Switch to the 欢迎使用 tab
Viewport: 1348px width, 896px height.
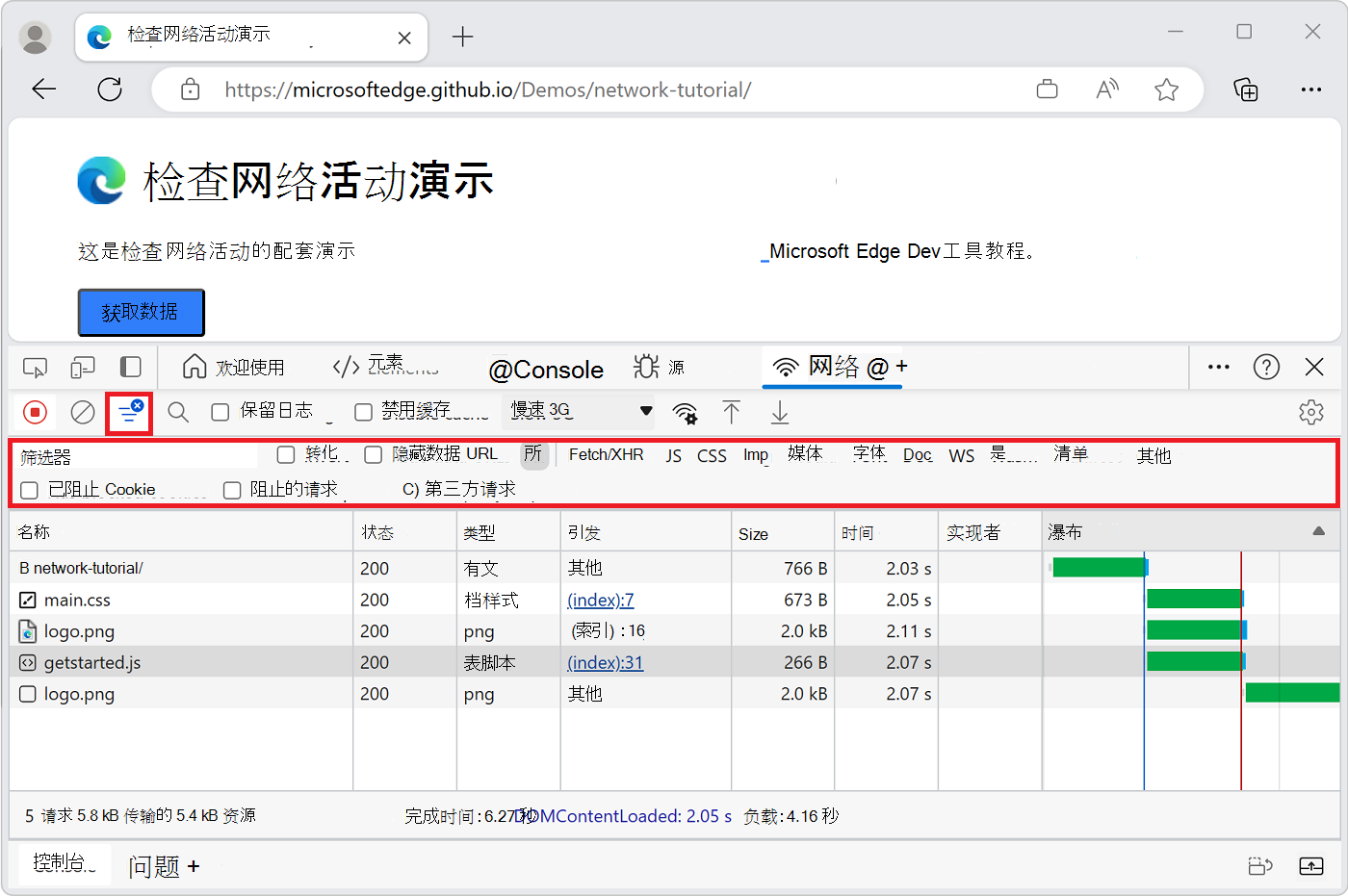[x=234, y=367]
